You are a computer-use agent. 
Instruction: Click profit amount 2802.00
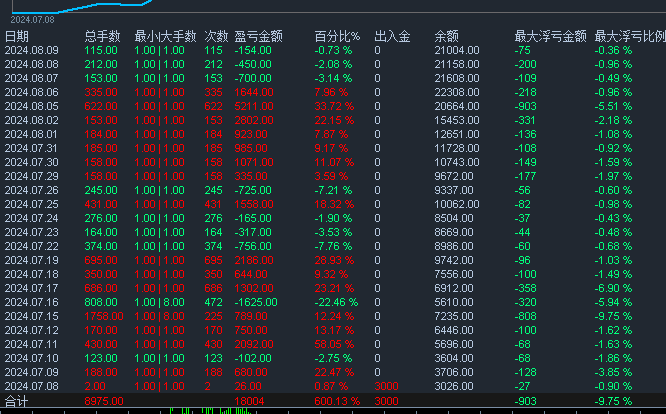[254, 121]
